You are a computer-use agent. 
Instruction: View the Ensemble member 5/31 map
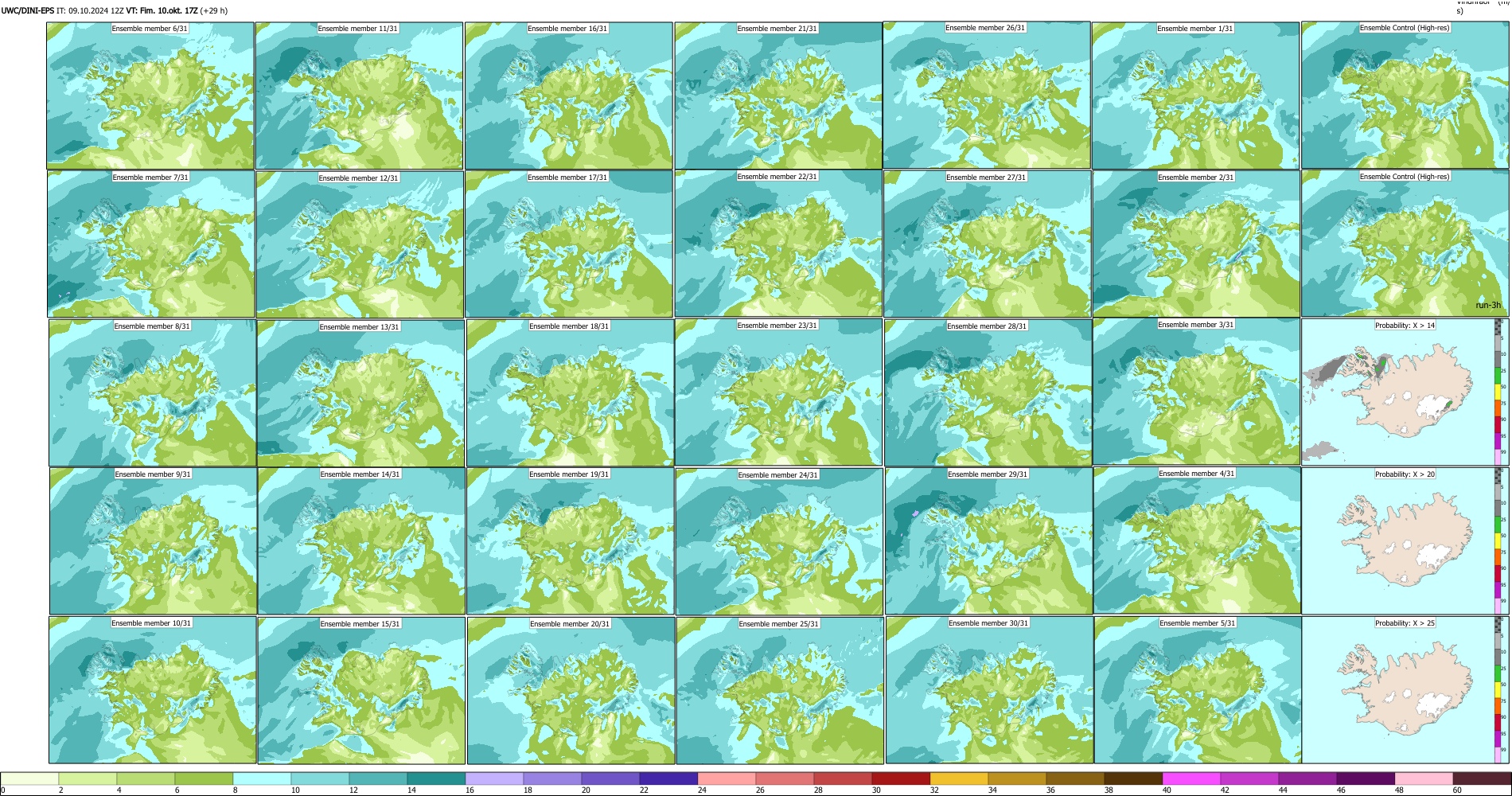(1198, 690)
